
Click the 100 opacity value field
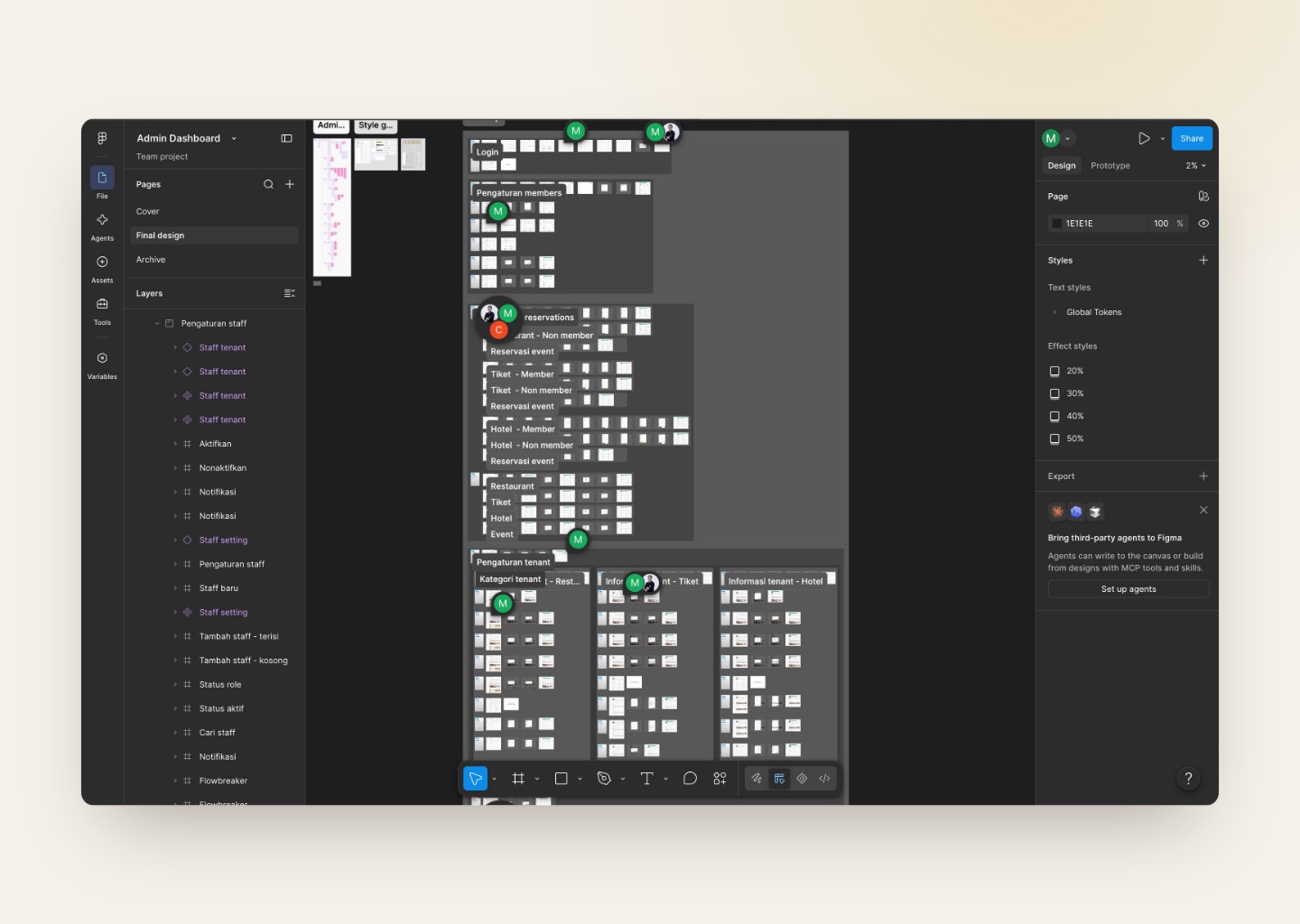(x=1161, y=224)
